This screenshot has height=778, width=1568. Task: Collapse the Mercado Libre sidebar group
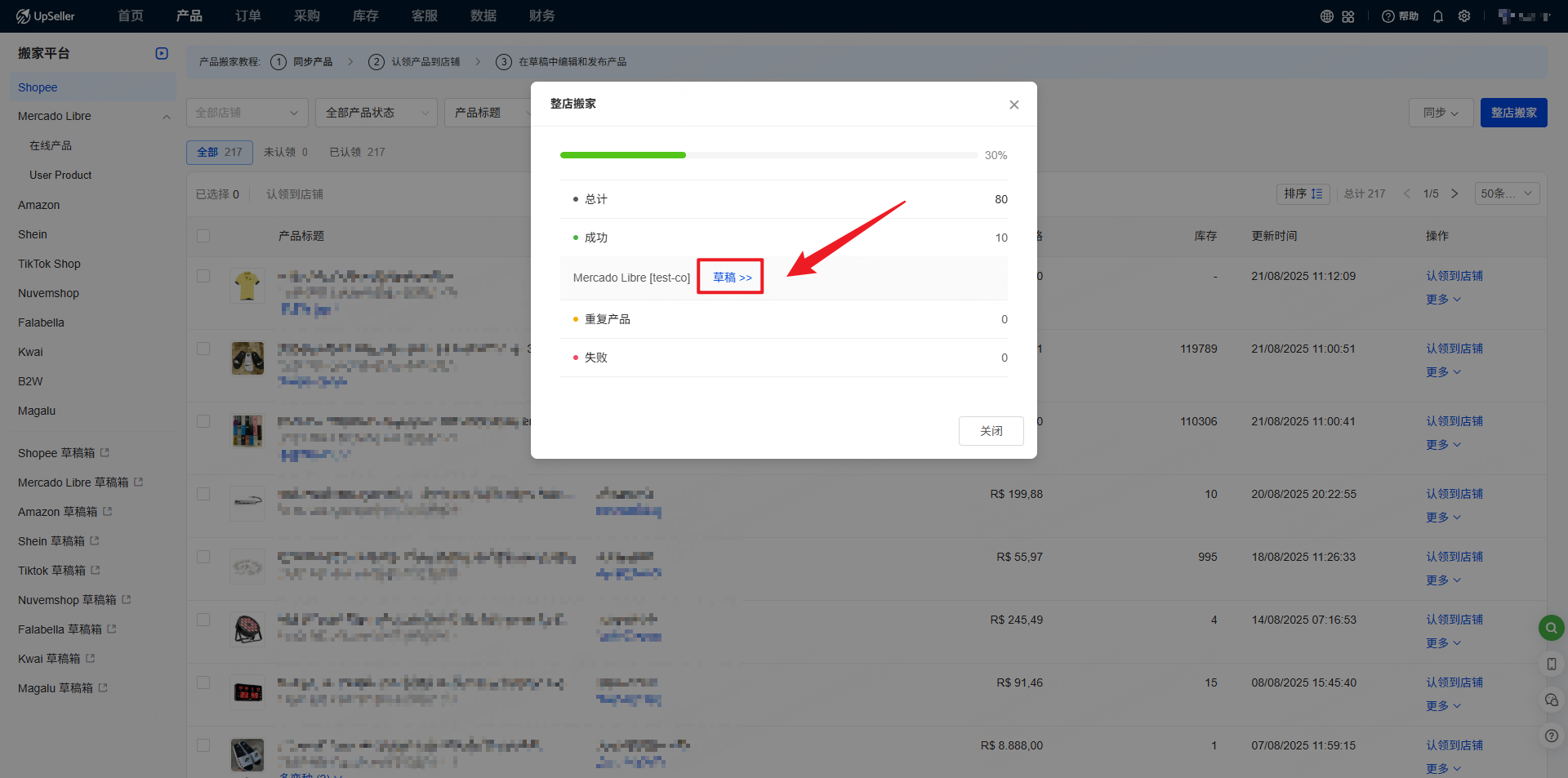[167, 117]
